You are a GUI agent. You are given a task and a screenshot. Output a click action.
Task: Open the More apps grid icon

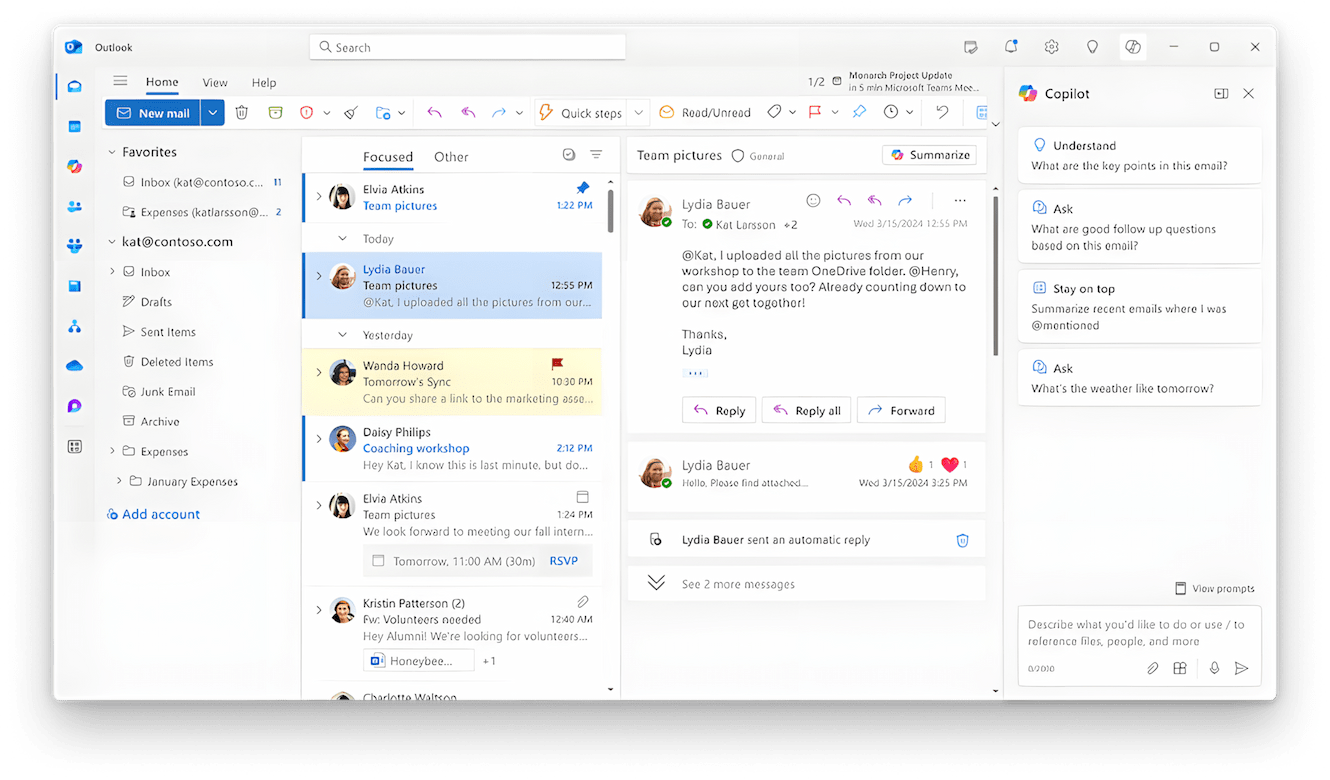coord(74,446)
